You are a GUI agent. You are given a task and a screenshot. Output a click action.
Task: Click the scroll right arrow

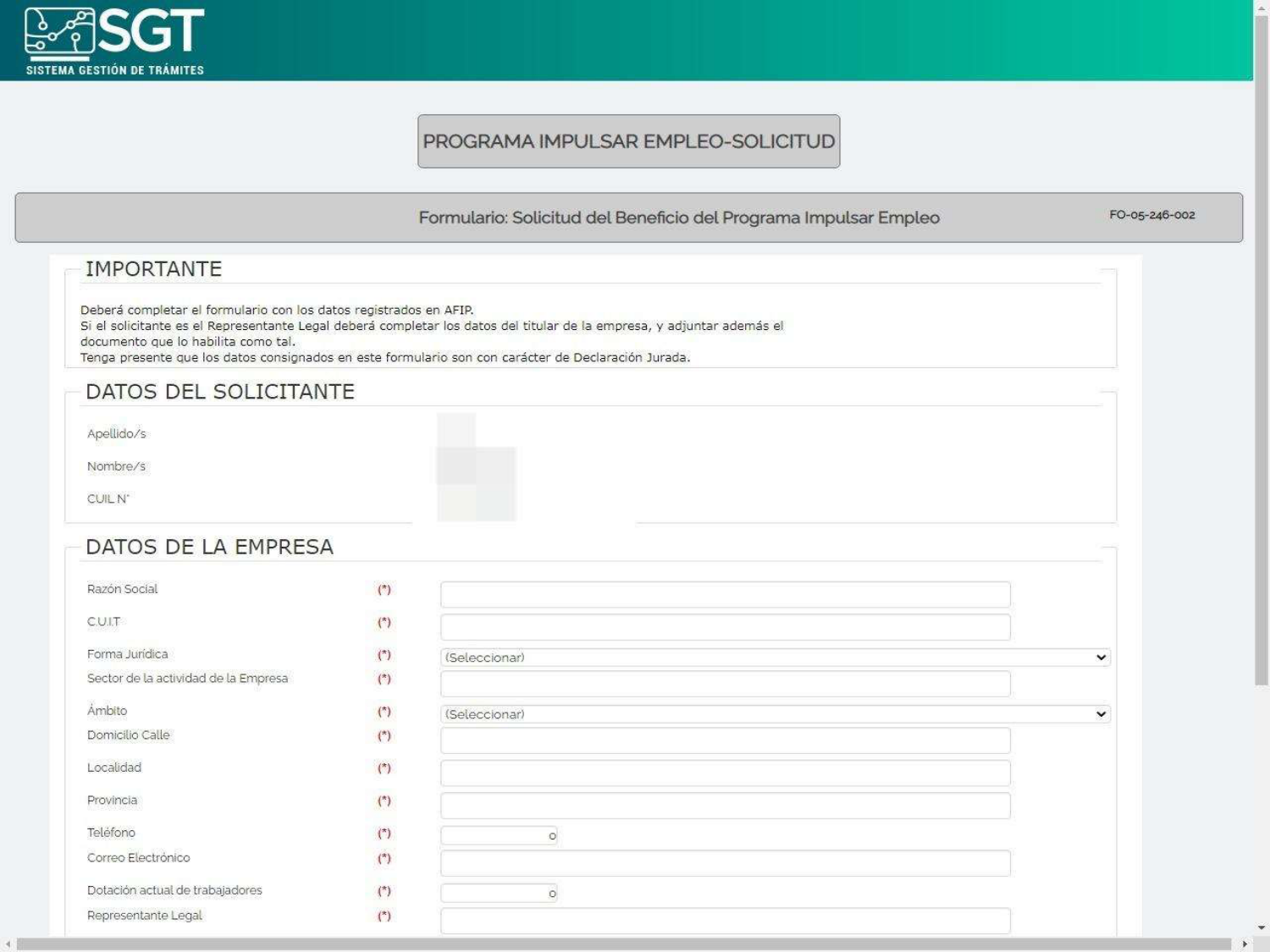(1245, 944)
